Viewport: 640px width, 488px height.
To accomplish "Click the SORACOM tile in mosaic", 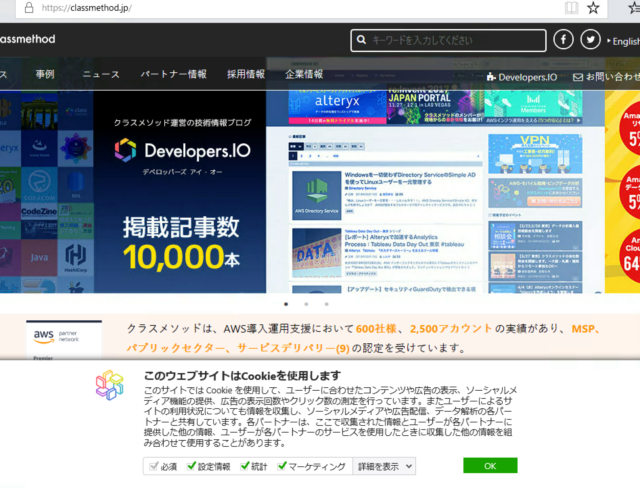I will pyautogui.click(x=39, y=185).
